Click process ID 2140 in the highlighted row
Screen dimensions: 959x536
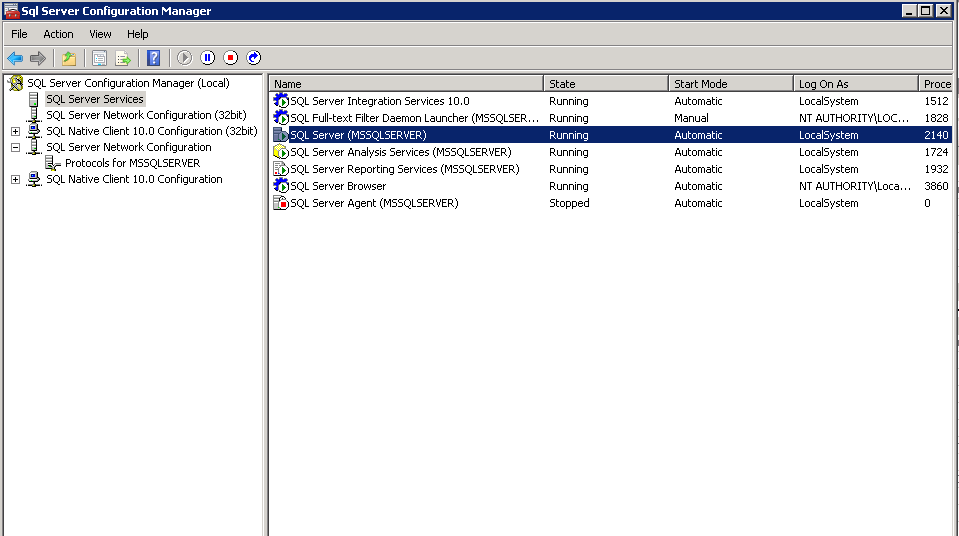(x=936, y=135)
